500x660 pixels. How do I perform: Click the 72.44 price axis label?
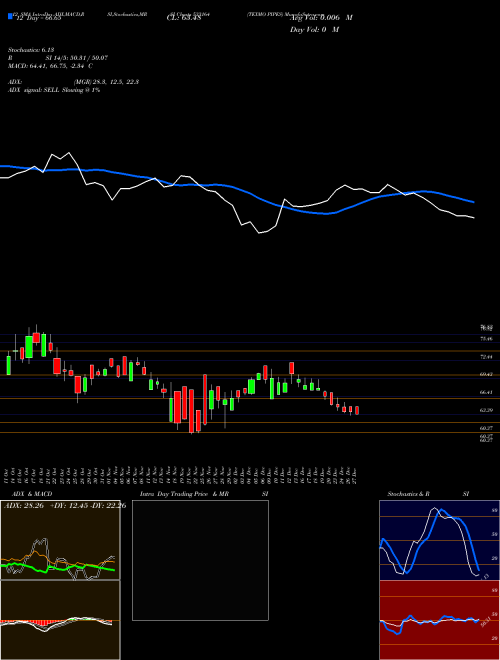[x=486, y=357]
